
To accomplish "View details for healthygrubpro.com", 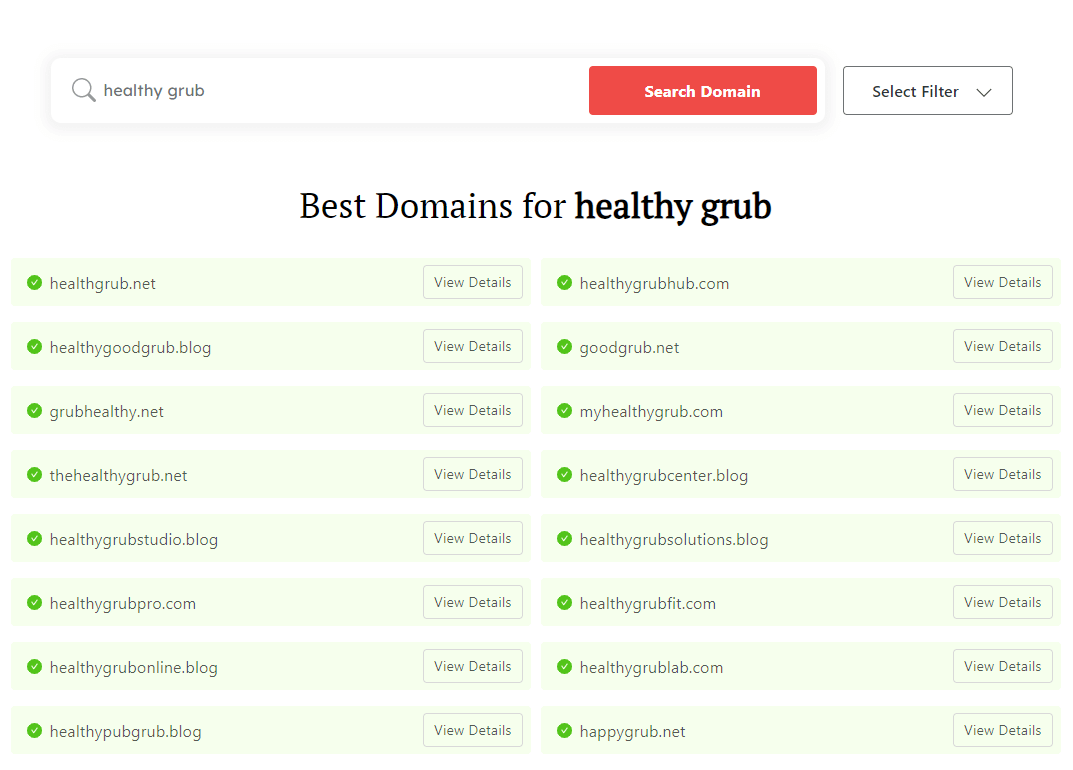I will (472, 602).
